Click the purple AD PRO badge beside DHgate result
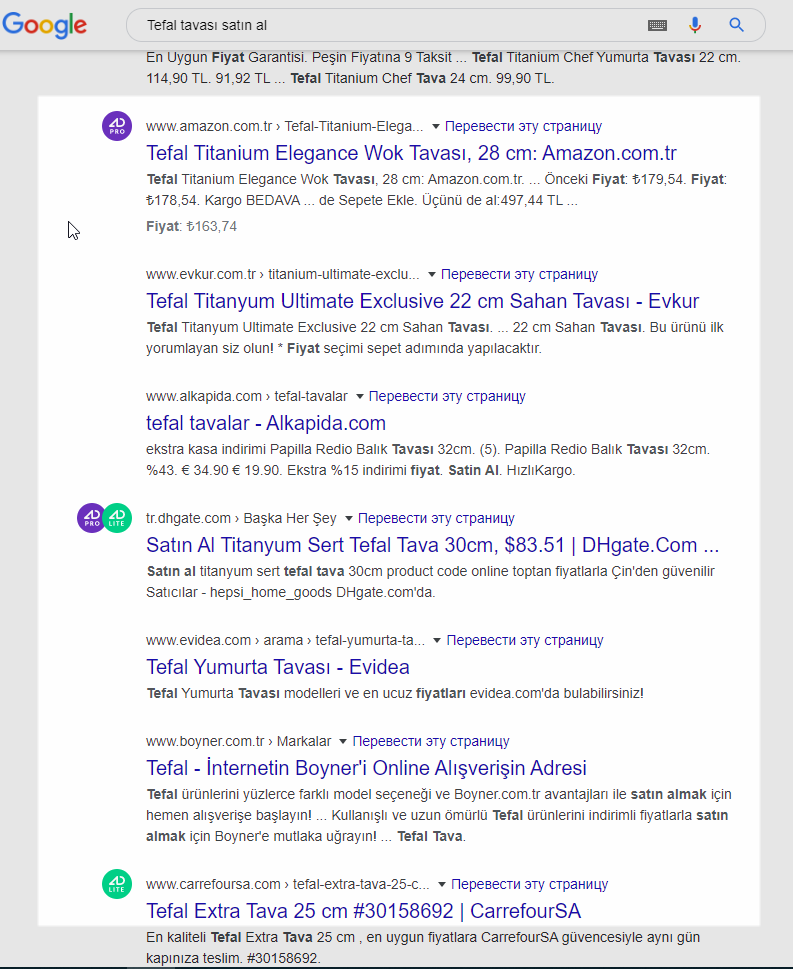The height and width of the screenshot is (969, 793). (93, 518)
